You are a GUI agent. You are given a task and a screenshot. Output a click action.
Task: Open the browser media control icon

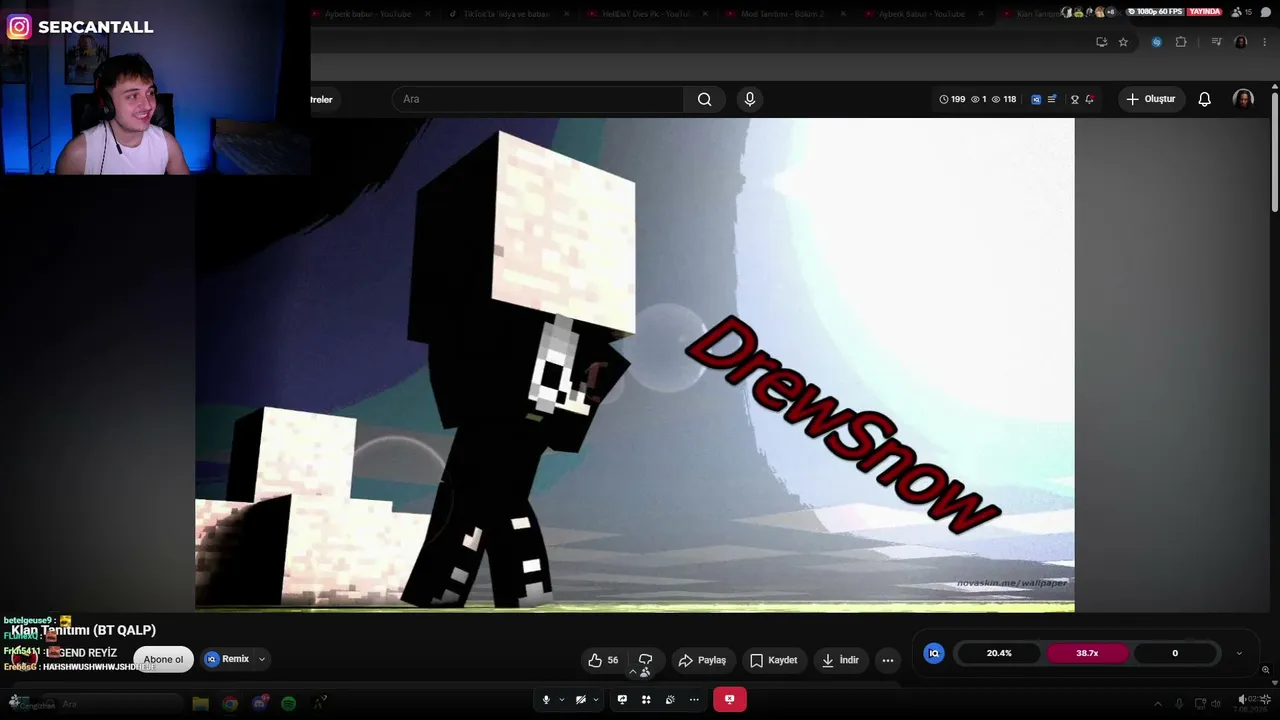pos(1216,42)
